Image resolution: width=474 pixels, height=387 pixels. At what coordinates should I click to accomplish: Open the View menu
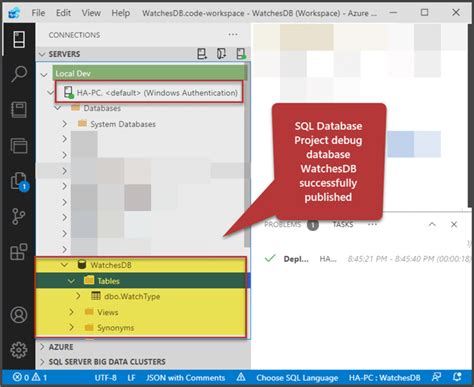point(91,13)
